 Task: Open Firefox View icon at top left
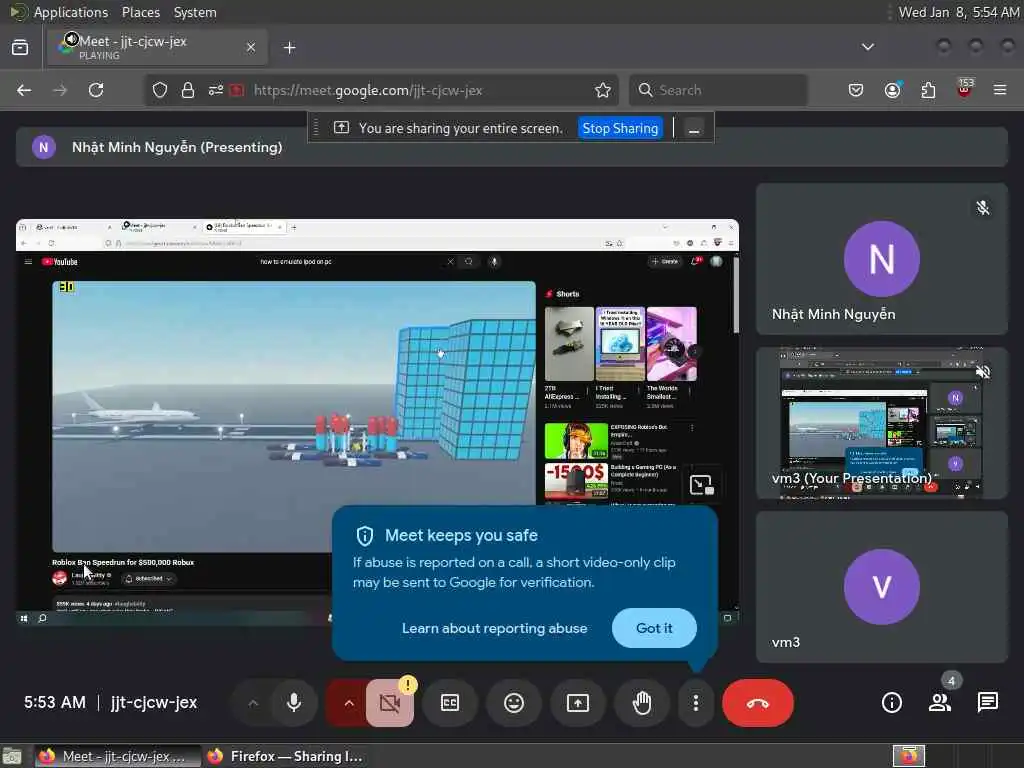[20, 47]
